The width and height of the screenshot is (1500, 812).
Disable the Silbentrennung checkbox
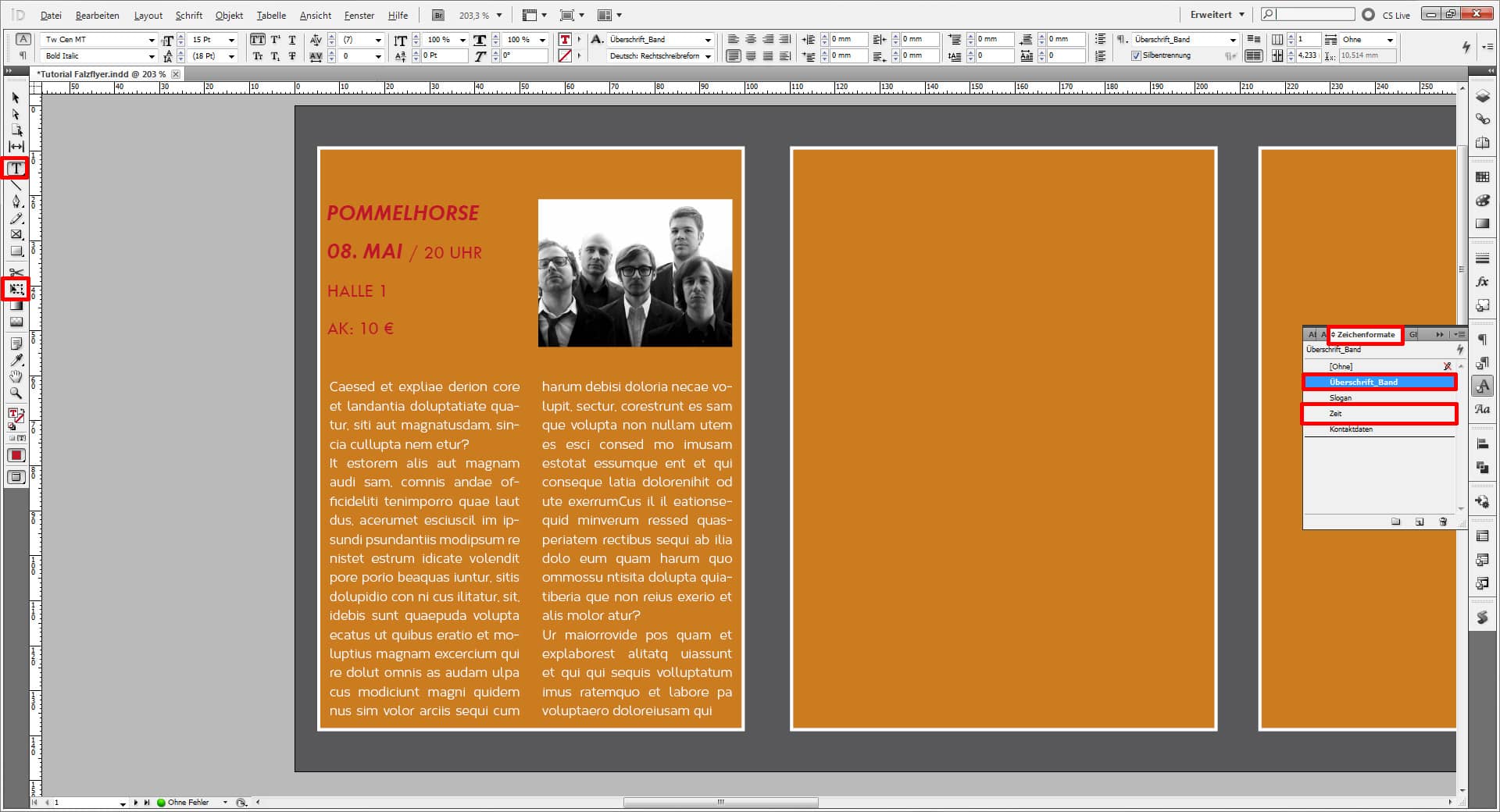[x=1137, y=55]
